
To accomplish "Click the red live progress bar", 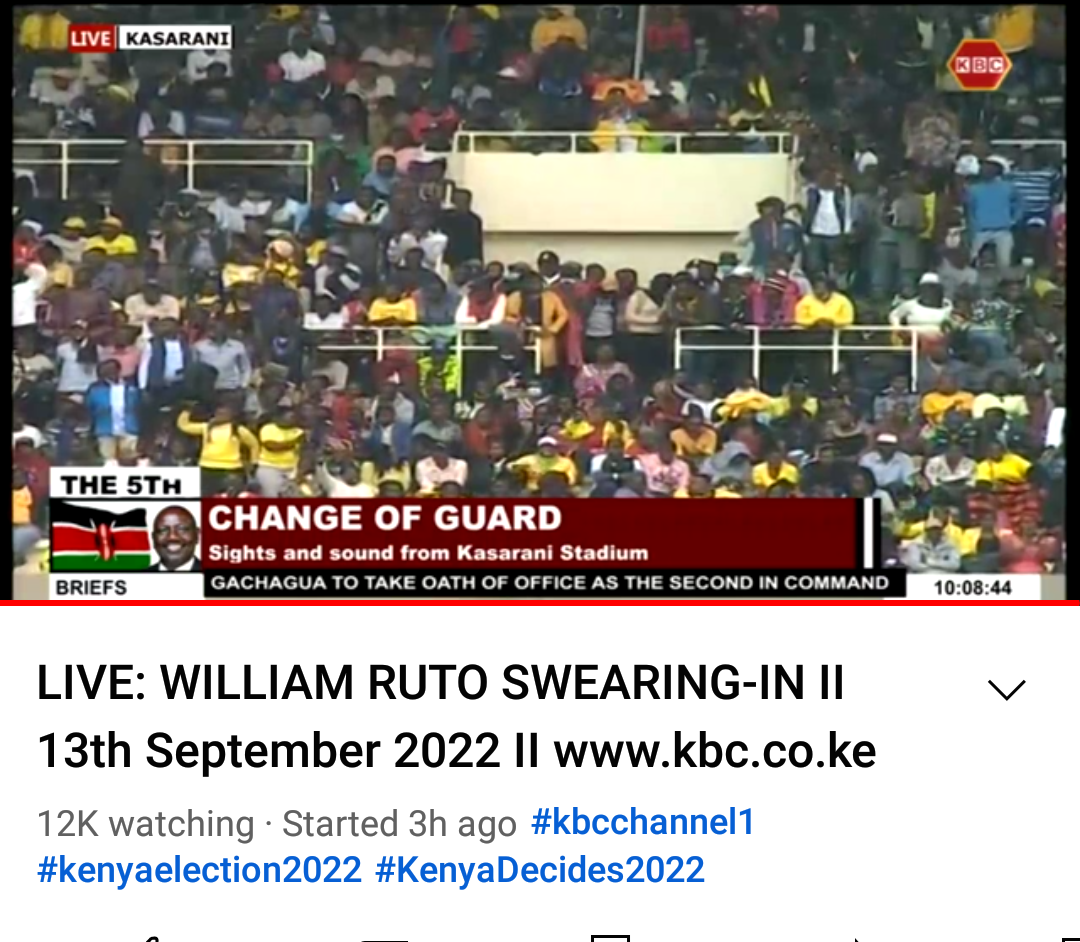I will [540, 603].
